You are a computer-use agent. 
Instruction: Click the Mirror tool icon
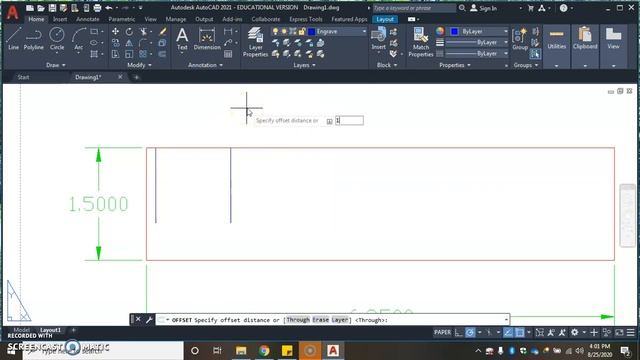(x=129, y=43)
